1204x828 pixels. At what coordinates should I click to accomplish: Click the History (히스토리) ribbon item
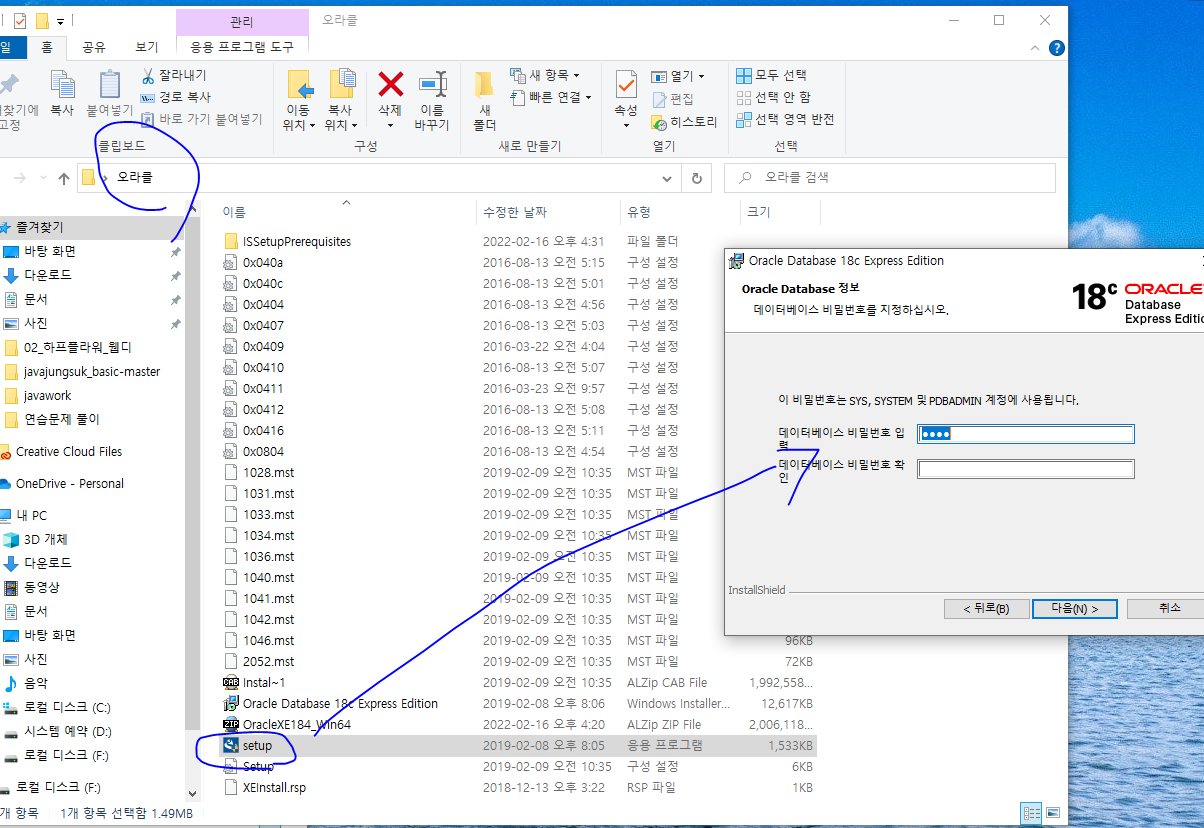(684, 122)
